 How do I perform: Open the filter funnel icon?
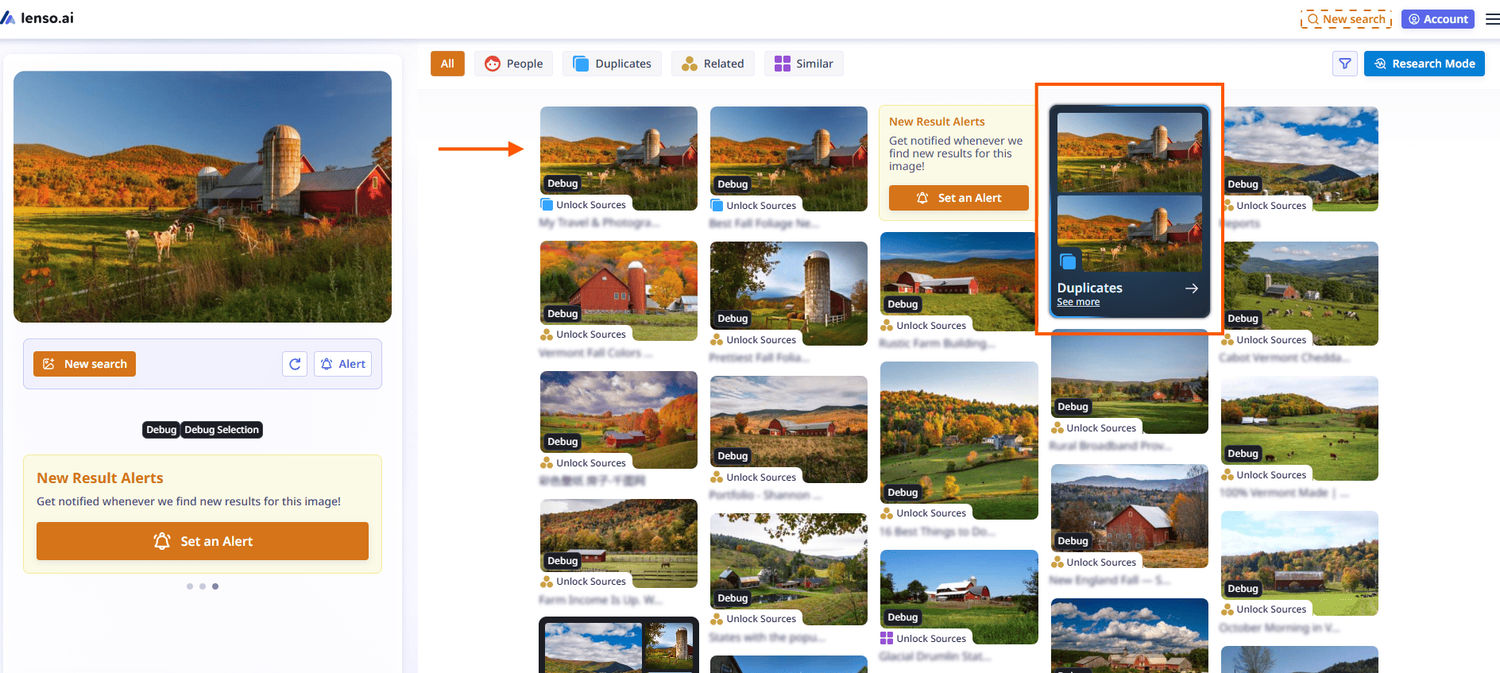(x=1344, y=63)
